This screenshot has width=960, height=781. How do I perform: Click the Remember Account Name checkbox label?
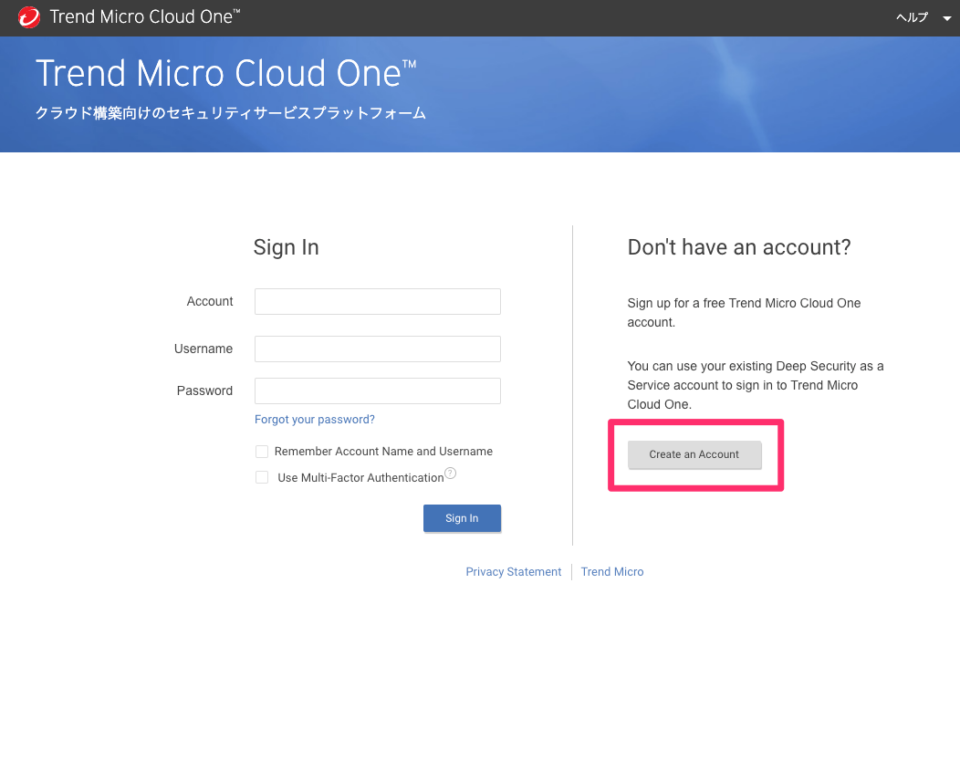point(382,451)
